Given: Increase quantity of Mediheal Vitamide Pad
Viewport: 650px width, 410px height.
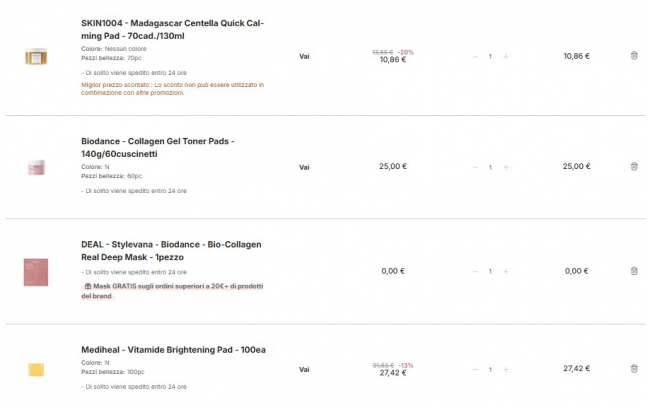Looking at the screenshot, I should 506,369.
